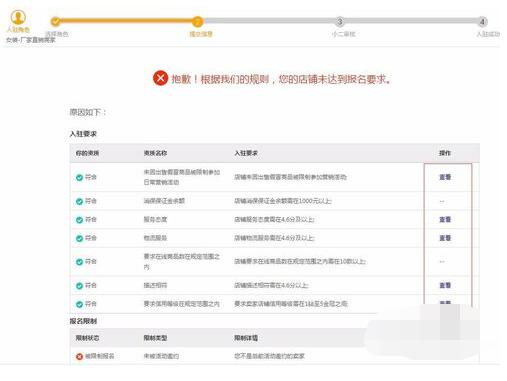Click requirement text about 1钻至5金冠之间
Viewport: 507px width, 381px height.
tap(291, 304)
